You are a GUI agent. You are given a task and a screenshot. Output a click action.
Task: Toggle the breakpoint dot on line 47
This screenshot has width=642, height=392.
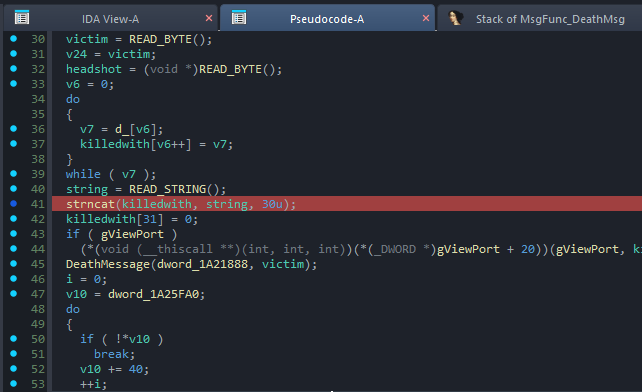[x=14, y=294]
